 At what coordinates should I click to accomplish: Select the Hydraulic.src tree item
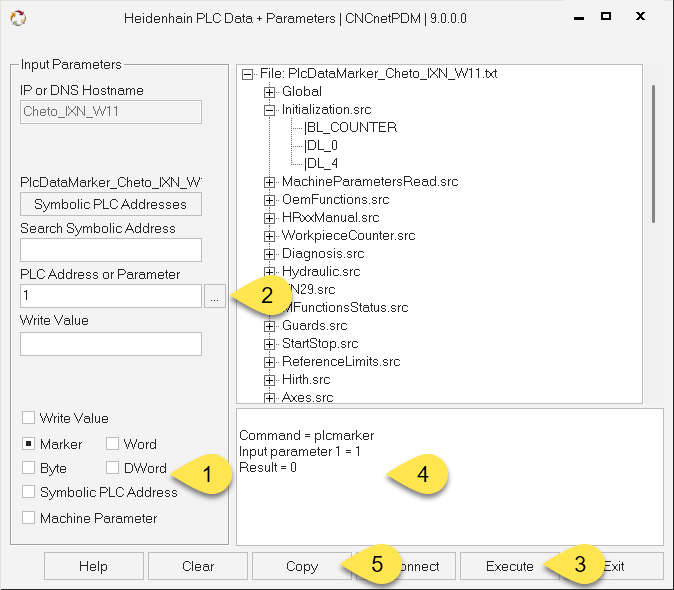pos(321,272)
